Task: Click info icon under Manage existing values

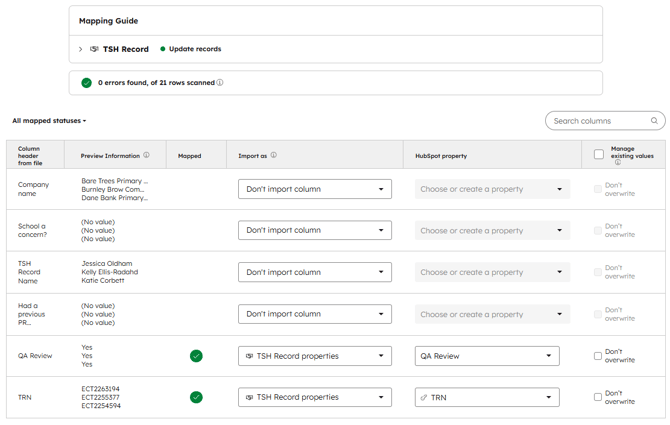Action: [x=617, y=163]
